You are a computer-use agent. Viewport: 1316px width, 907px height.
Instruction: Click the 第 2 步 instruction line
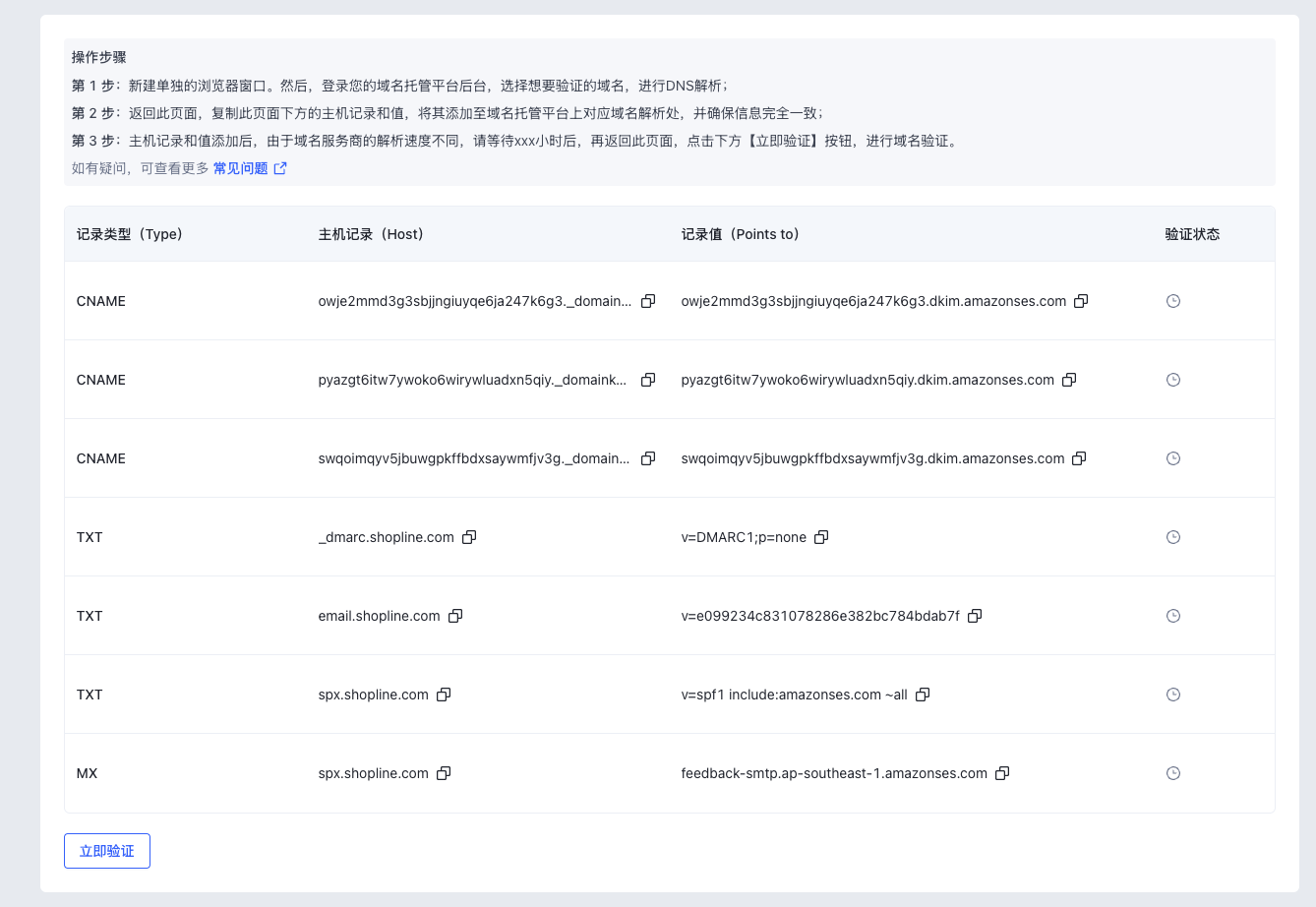[448, 113]
